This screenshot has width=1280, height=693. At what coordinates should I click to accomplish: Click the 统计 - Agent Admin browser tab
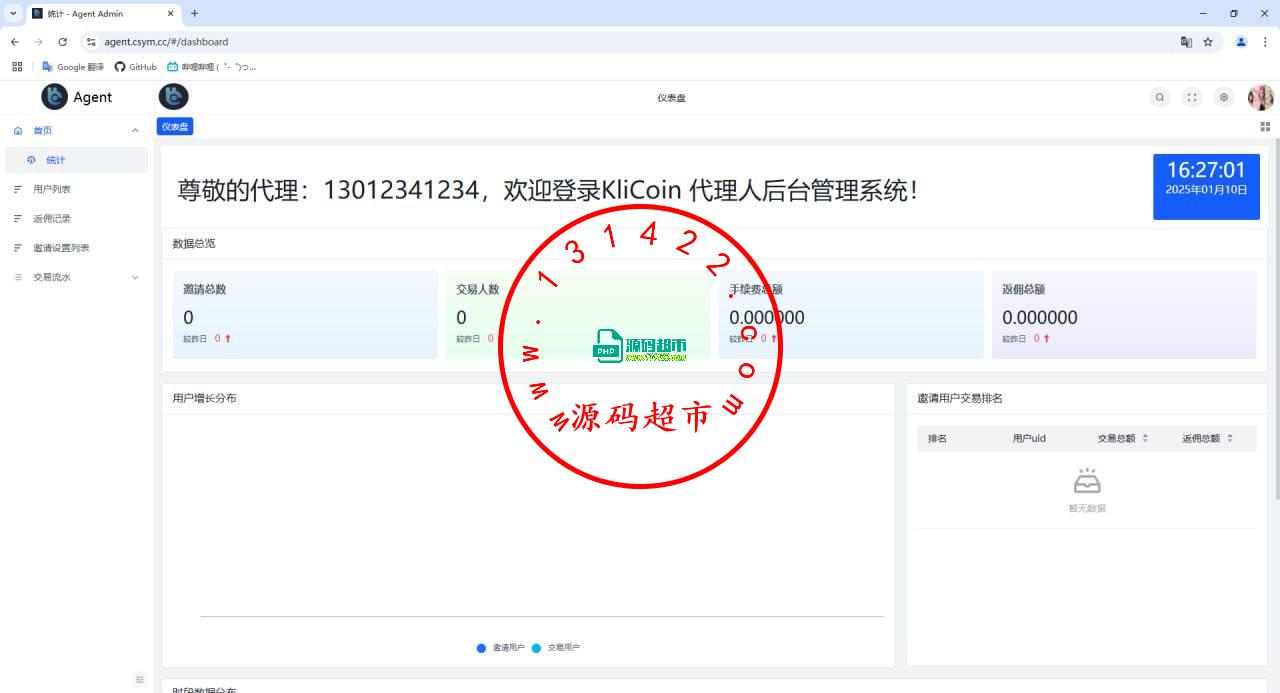103,14
